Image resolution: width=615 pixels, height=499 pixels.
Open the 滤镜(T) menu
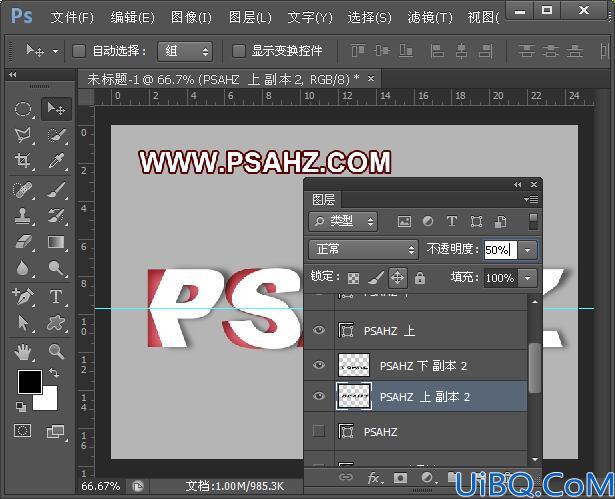pos(429,17)
